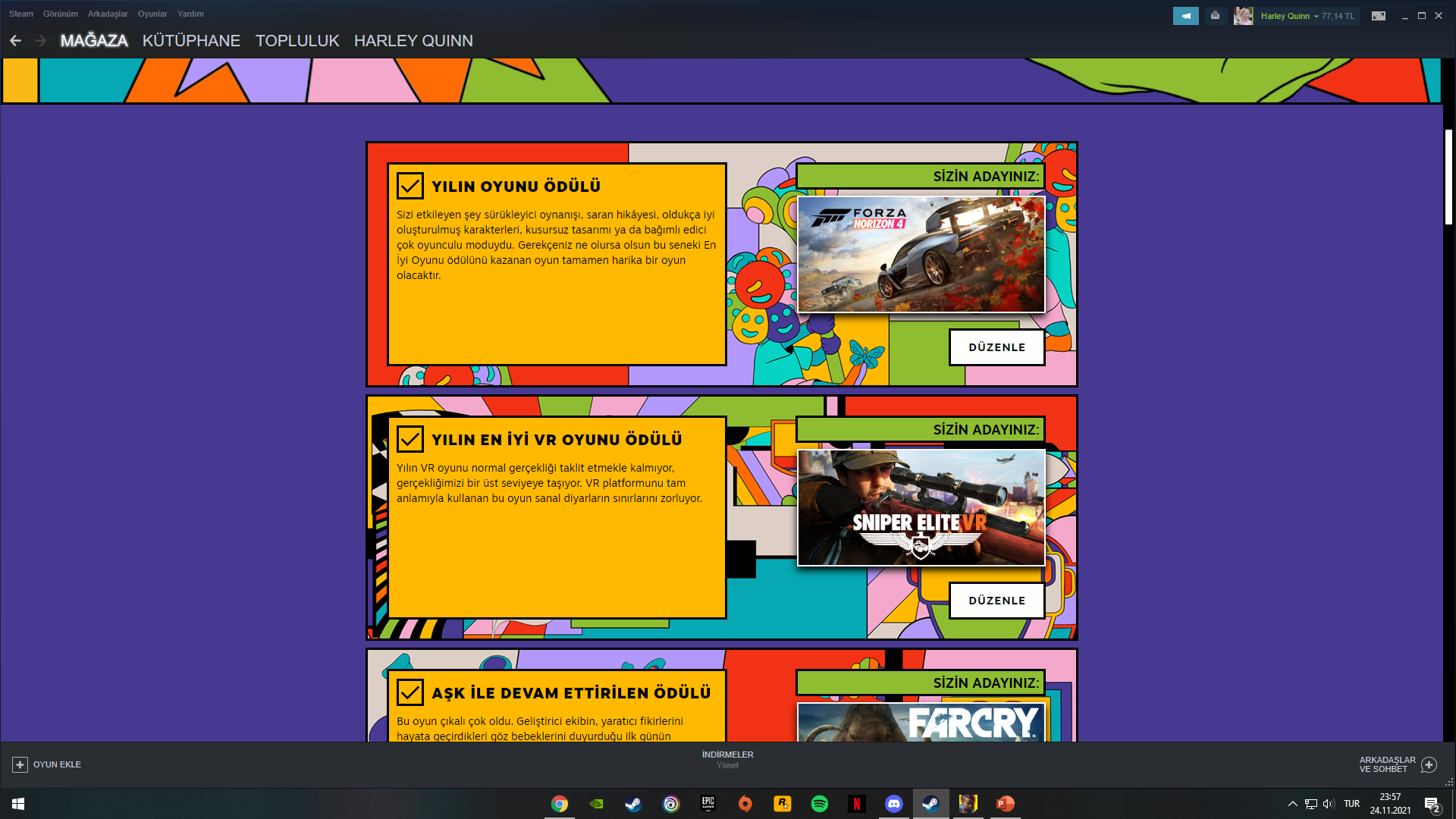Open the announcements megaphone icon
1456x819 pixels.
(x=1186, y=16)
